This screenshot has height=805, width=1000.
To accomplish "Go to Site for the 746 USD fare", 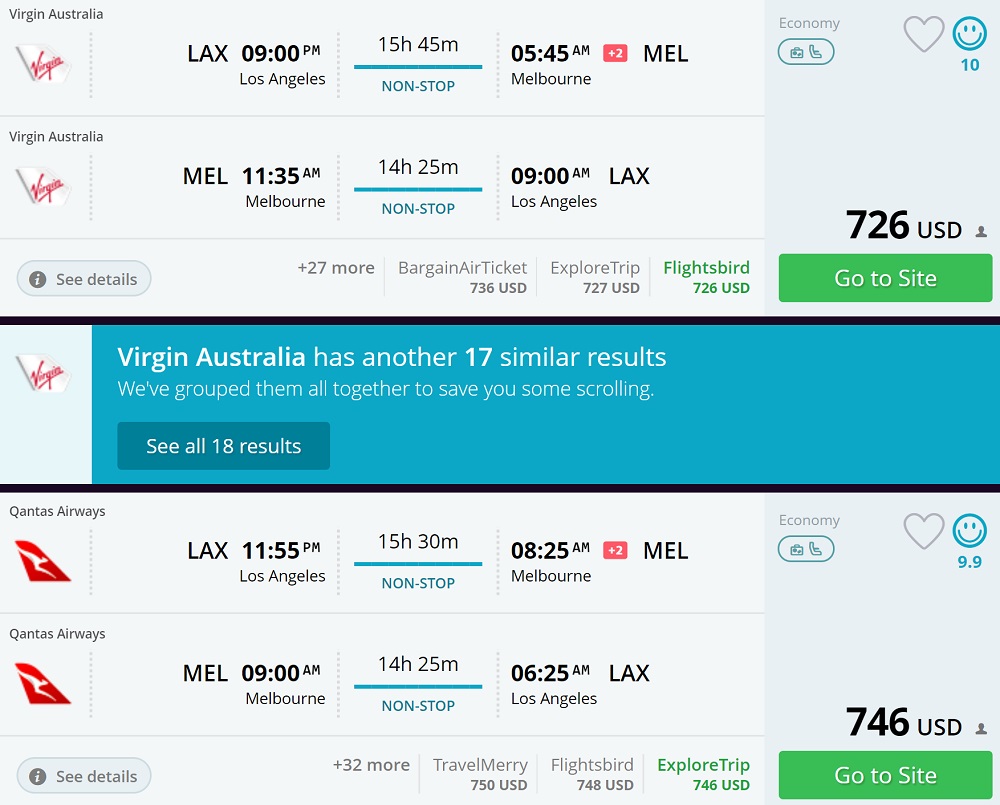I will pyautogui.click(x=885, y=775).
